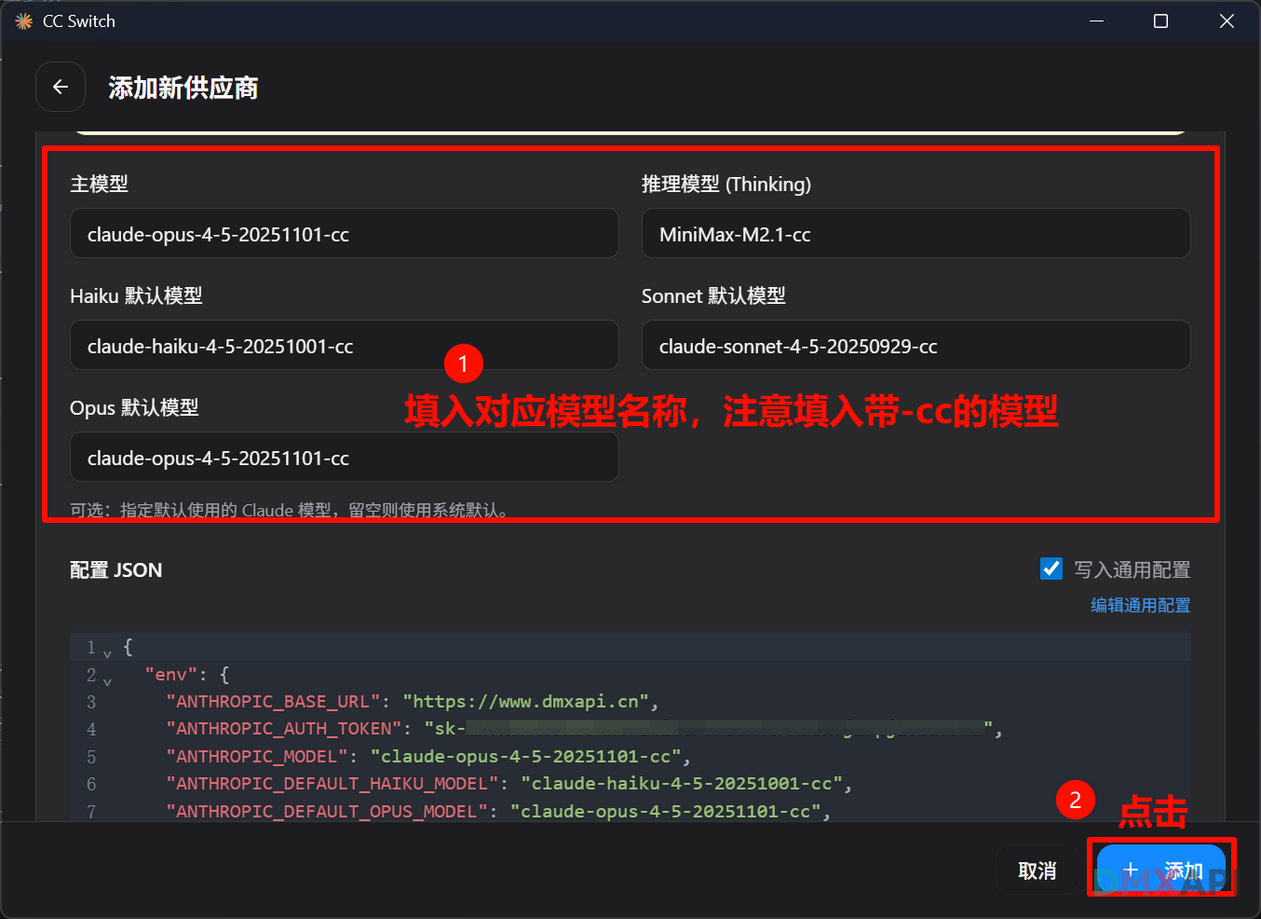Viewport: 1261px width, 919px height.
Task: Minimize the CC Switch window
Action: click(1096, 21)
